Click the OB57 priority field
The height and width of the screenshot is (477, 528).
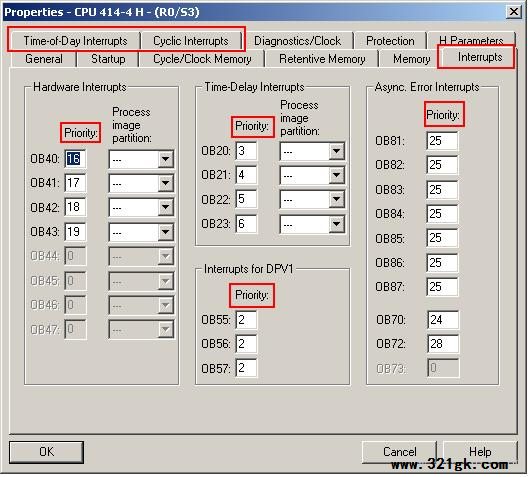click(246, 368)
